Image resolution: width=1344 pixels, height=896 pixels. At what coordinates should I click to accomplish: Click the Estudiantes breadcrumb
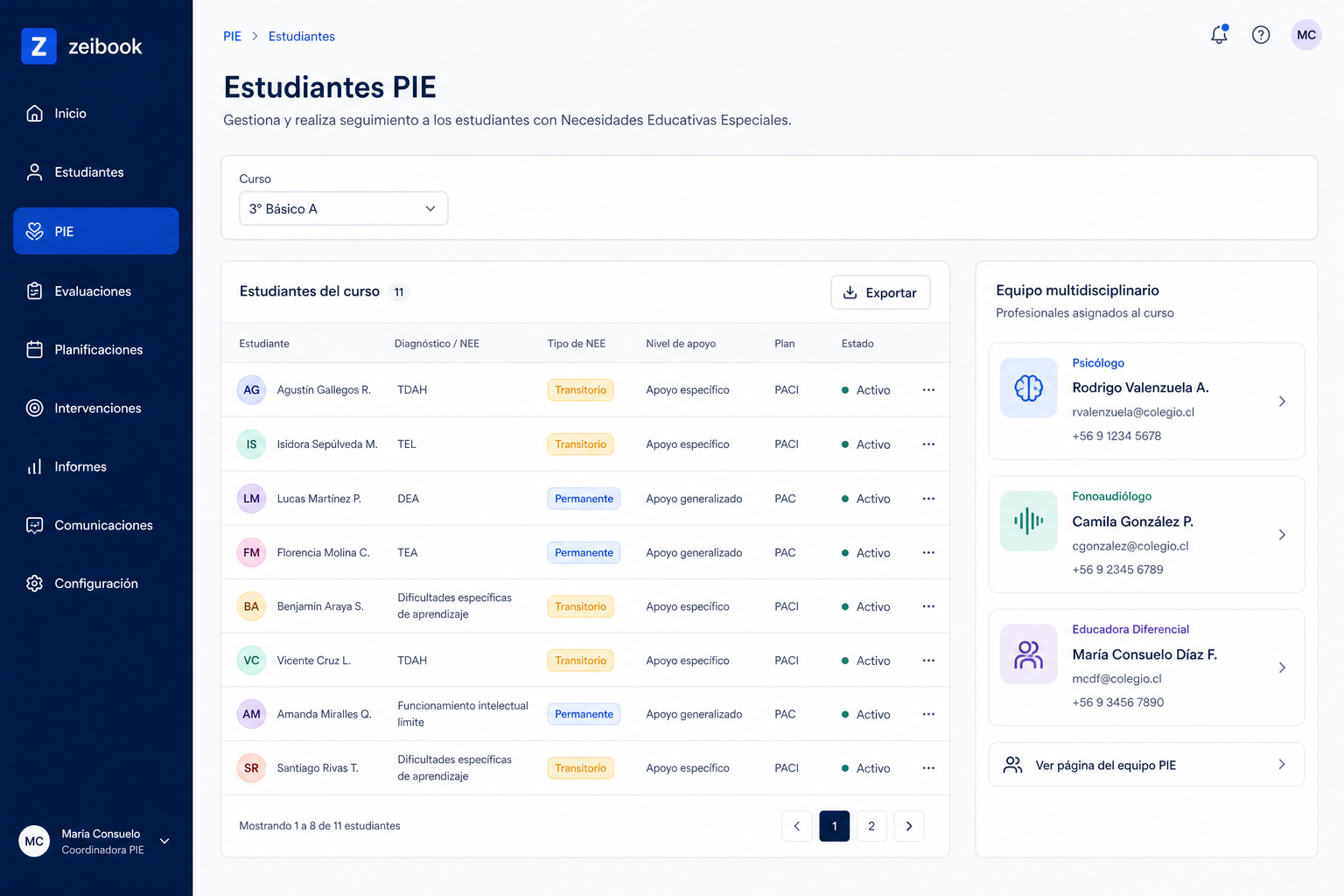point(302,37)
